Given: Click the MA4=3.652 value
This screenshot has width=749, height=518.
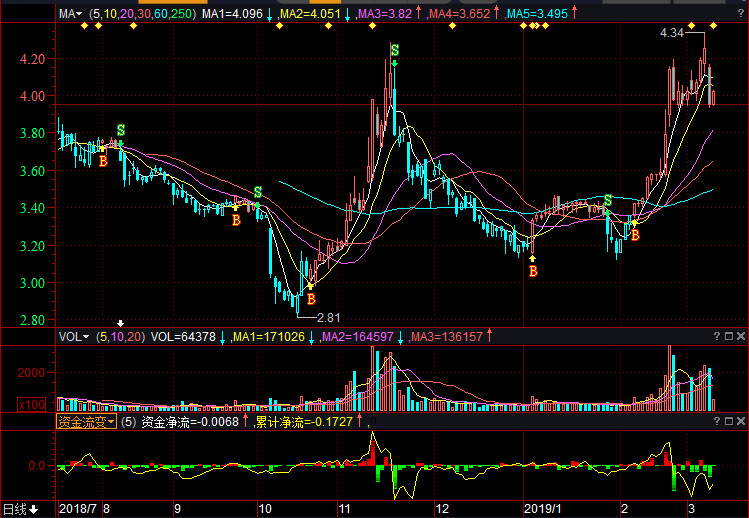Looking at the screenshot, I should click(x=460, y=14).
